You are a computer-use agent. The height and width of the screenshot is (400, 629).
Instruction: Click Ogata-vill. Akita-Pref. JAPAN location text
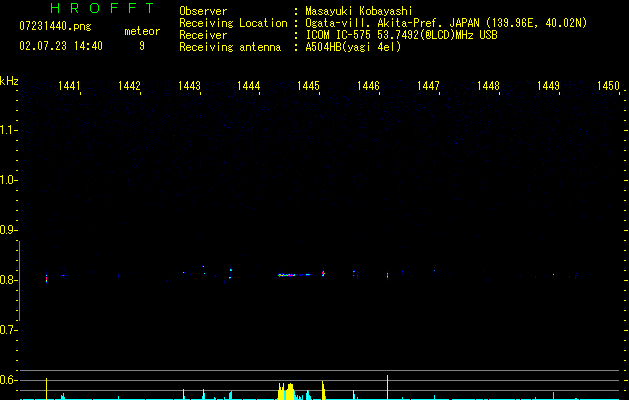pyautogui.click(x=446, y=23)
